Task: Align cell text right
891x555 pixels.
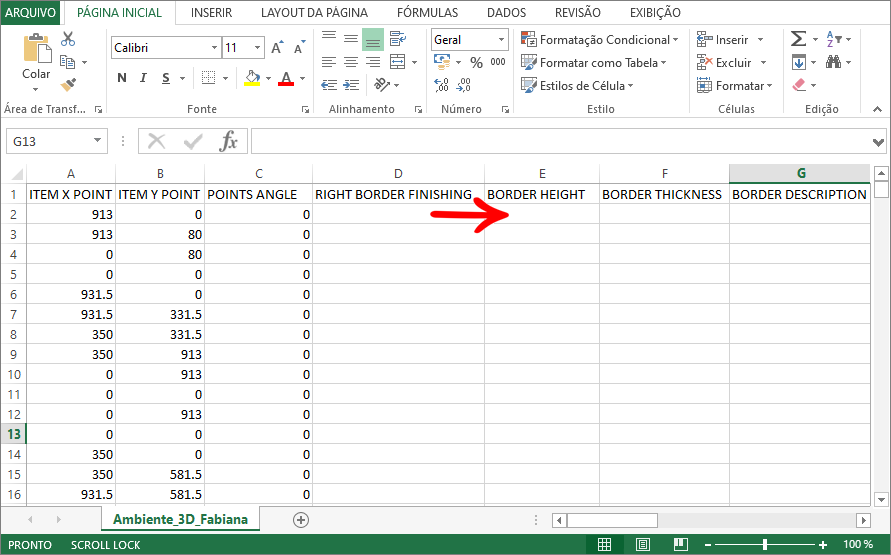Action: pos(373,62)
